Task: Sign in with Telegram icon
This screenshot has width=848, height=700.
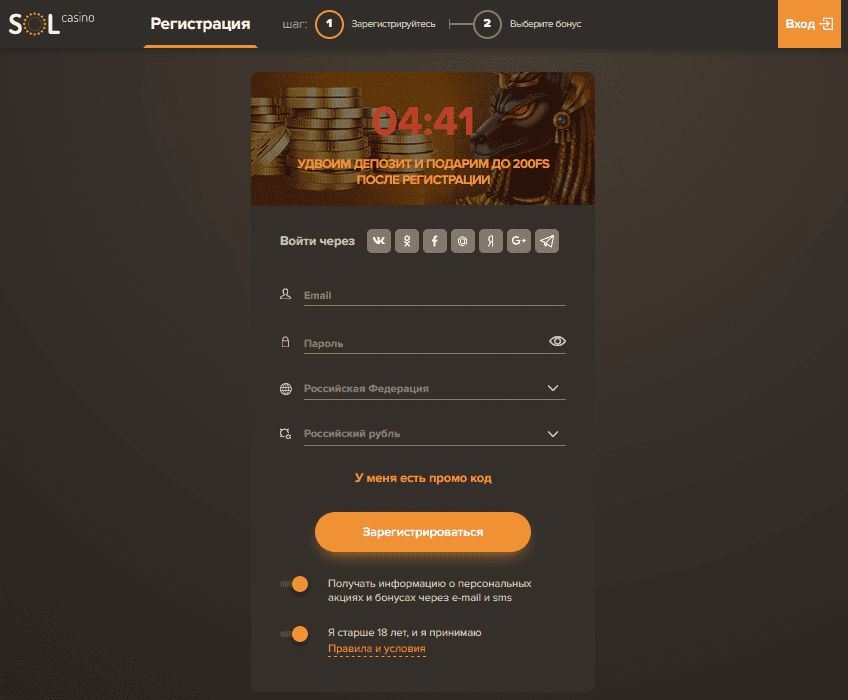Action: pyautogui.click(x=547, y=241)
